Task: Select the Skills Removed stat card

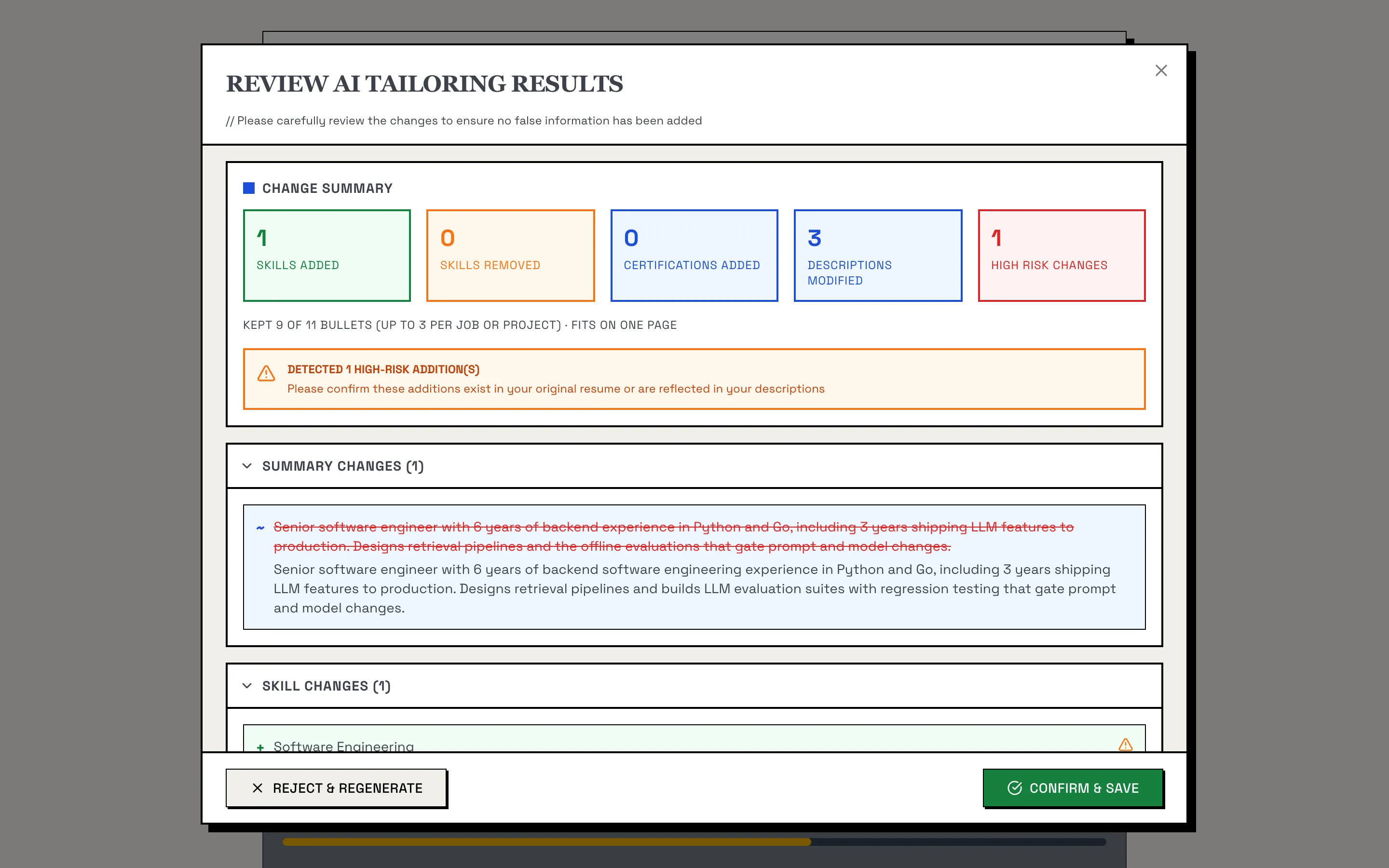Action: tap(510, 256)
